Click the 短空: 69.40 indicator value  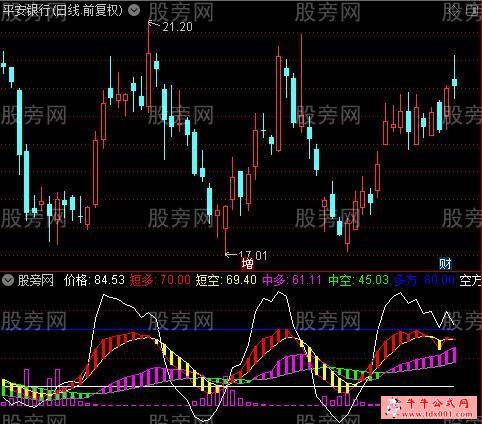226,280
